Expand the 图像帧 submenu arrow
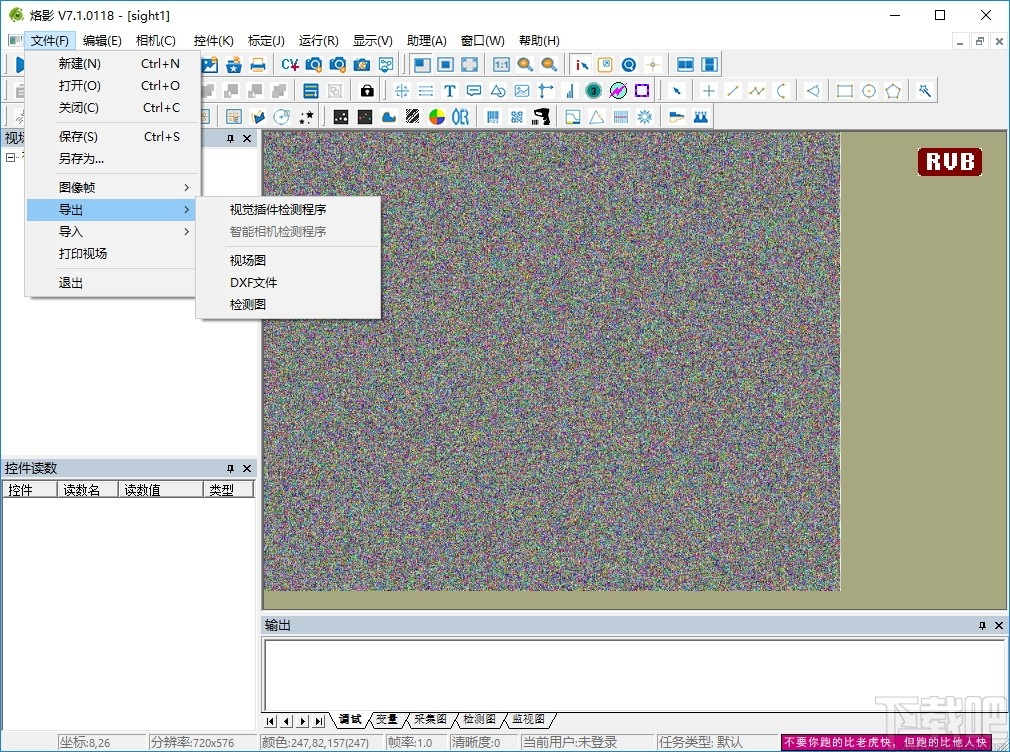The height and width of the screenshot is (752, 1010). (x=186, y=188)
